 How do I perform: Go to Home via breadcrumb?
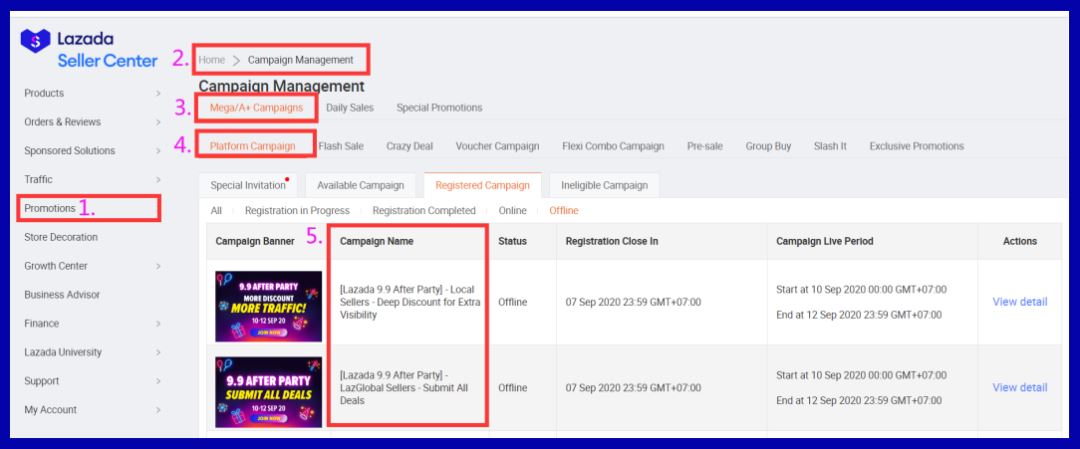211,60
